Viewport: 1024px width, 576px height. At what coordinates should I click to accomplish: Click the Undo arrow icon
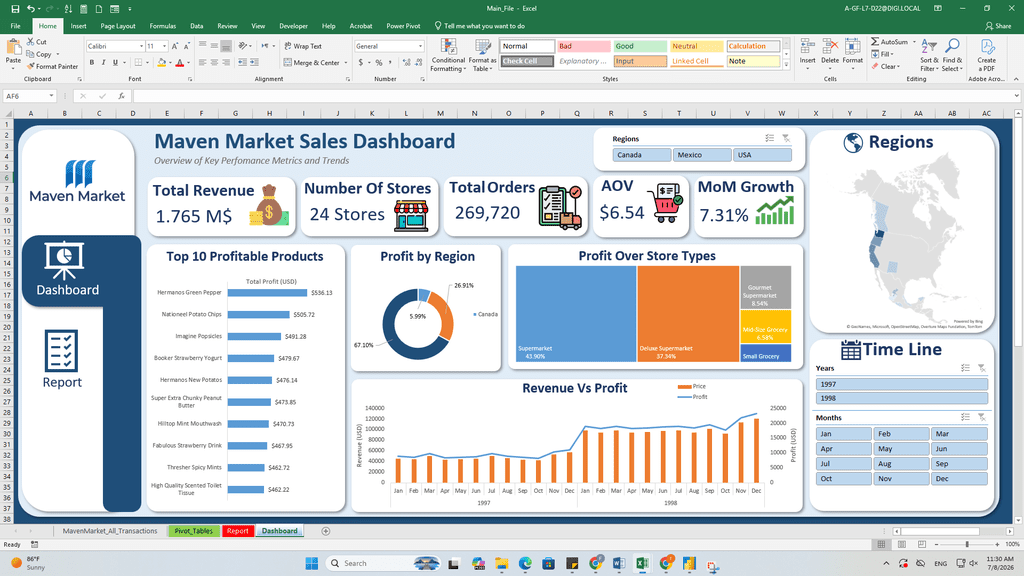click(x=31, y=9)
